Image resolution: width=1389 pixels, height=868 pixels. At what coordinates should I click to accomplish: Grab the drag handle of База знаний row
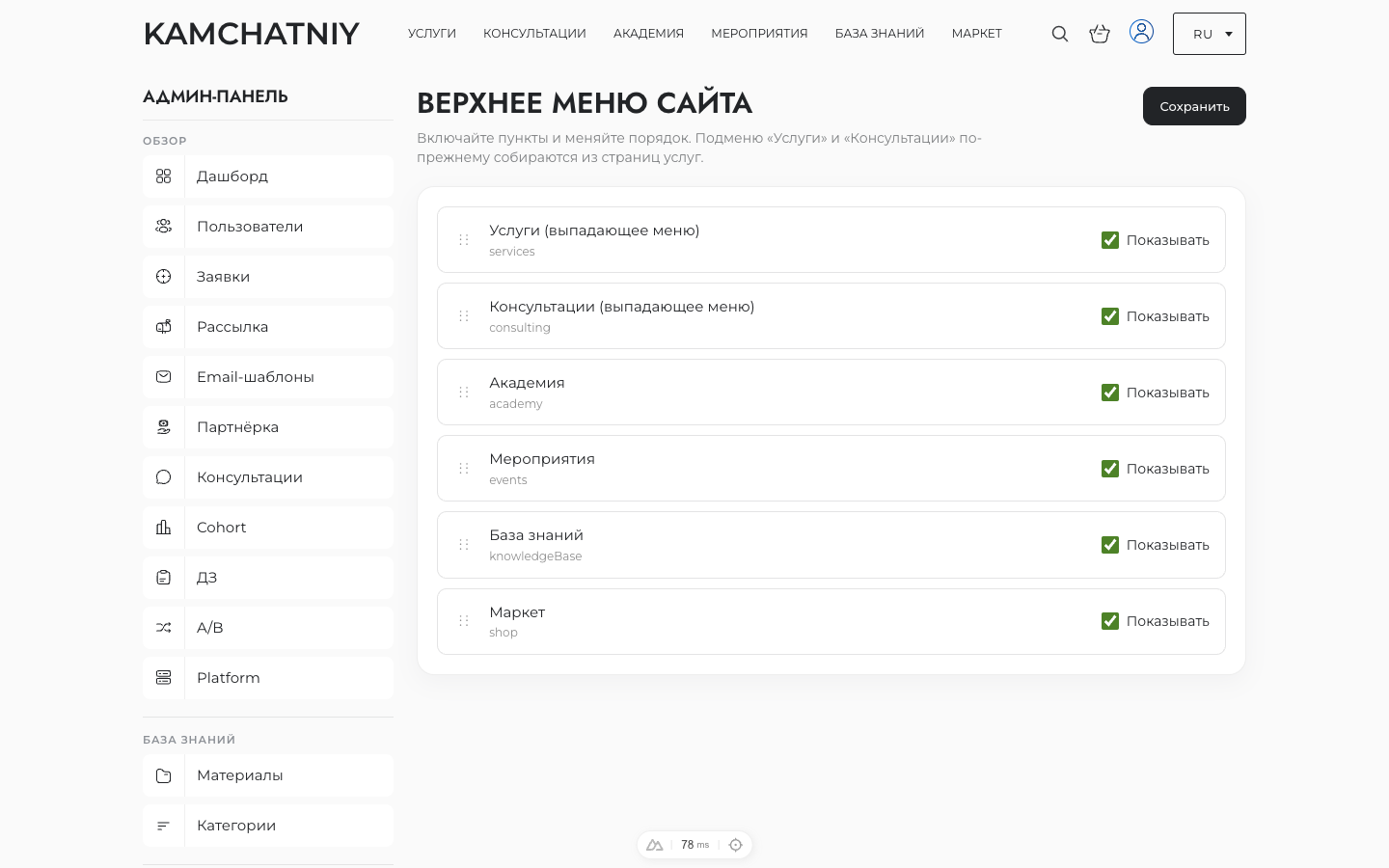click(x=464, y=544)
